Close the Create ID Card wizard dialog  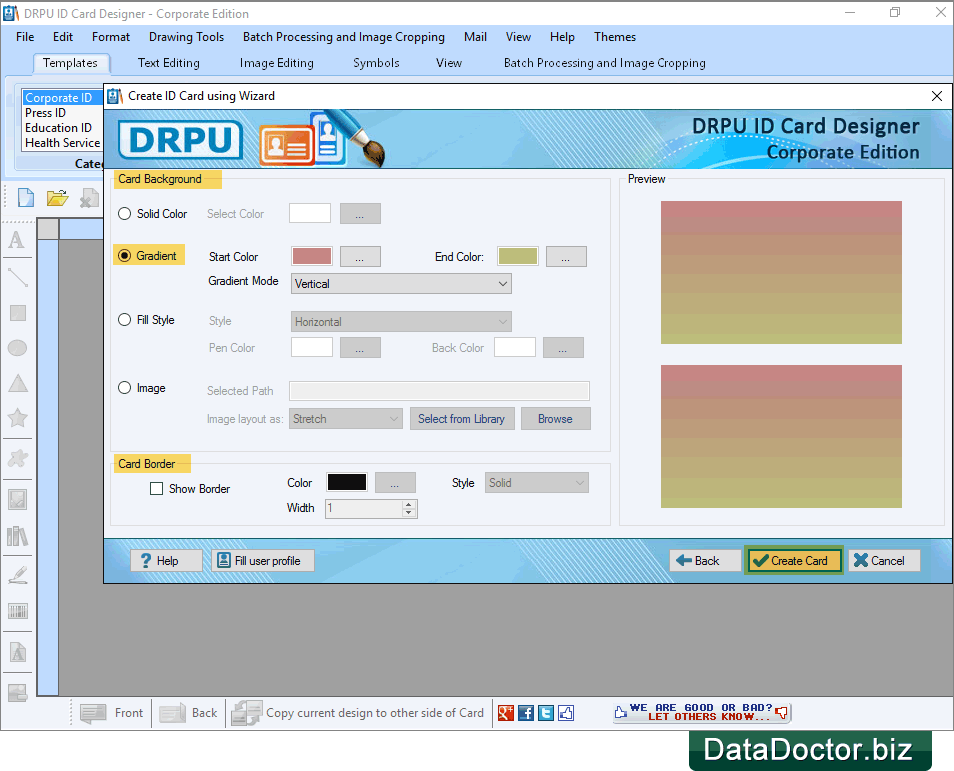coord(937,96)
